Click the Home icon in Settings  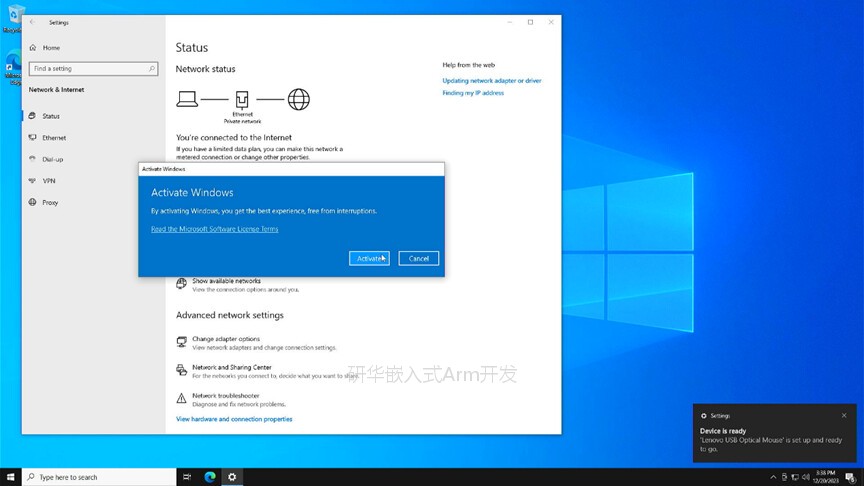(x=33, y=47)
